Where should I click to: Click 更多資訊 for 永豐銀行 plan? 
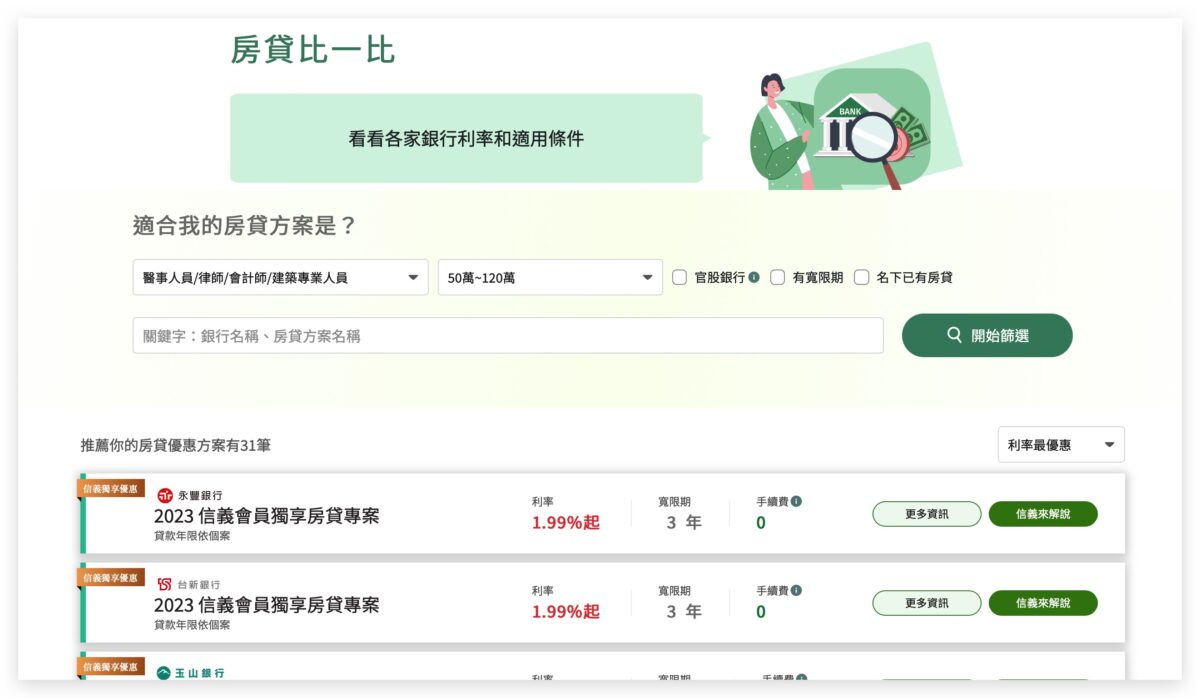(x=927, y=514)
